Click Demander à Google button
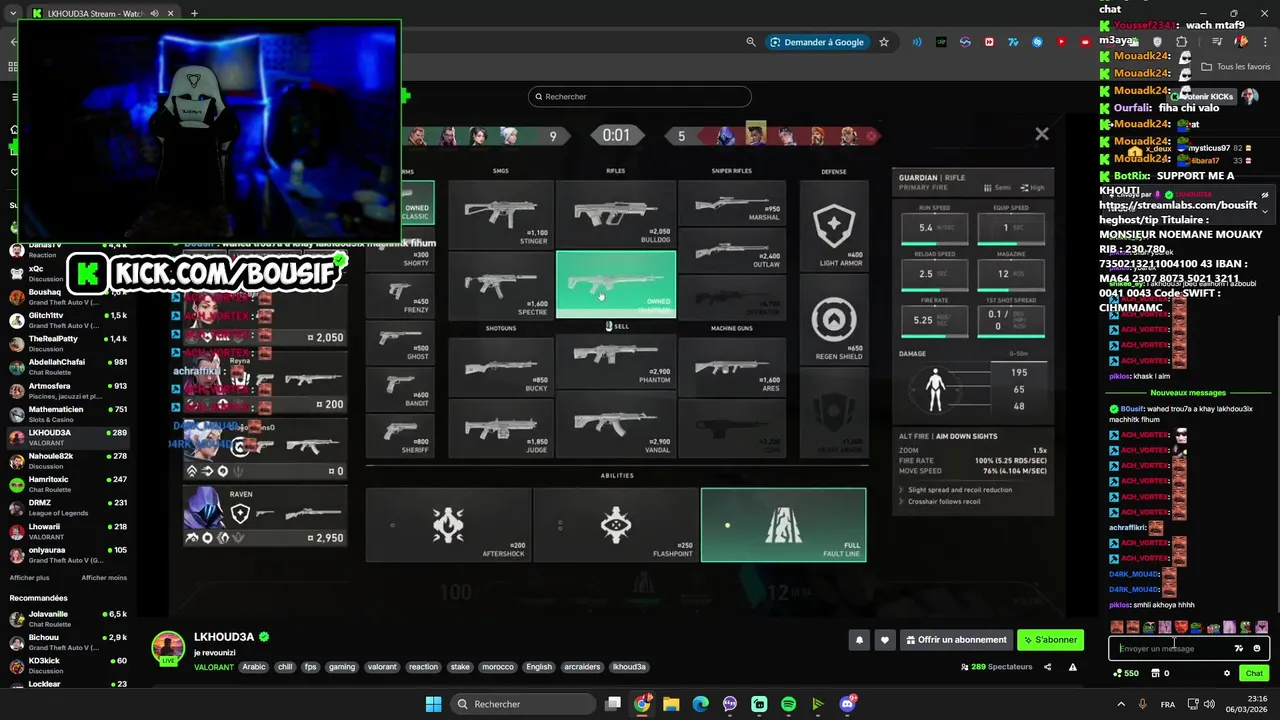 (x=817, y=42)
